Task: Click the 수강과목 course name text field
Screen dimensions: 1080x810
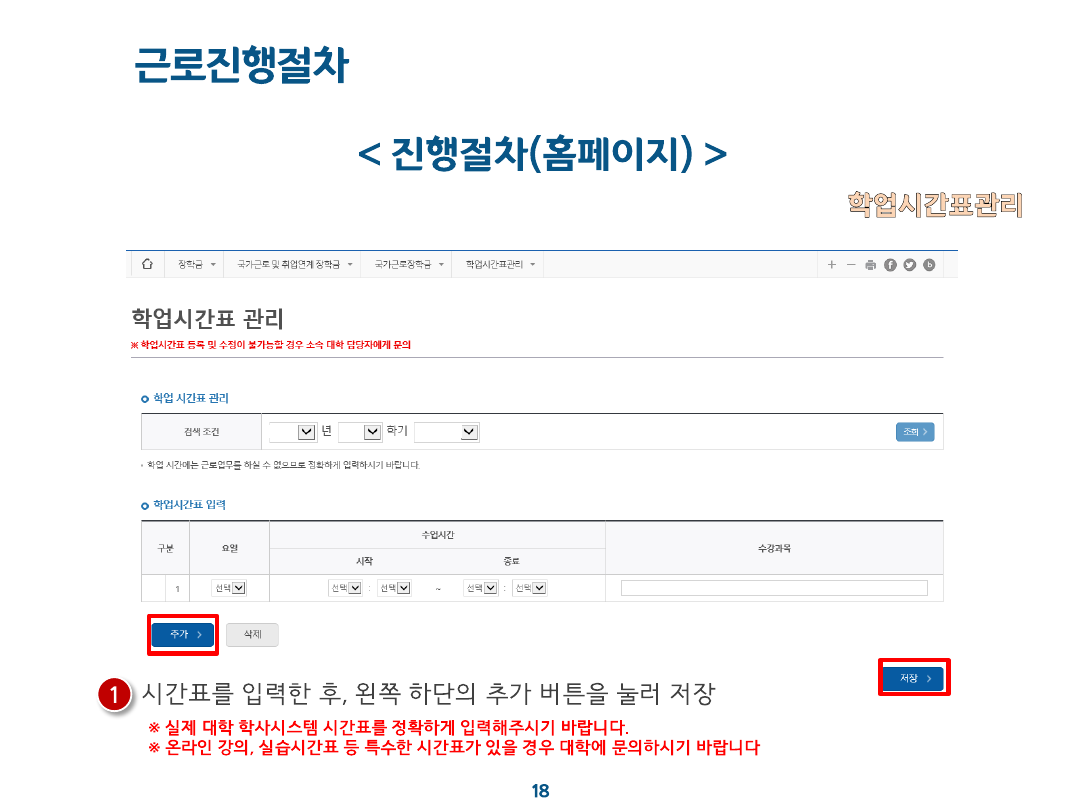Action: (773, 588)
